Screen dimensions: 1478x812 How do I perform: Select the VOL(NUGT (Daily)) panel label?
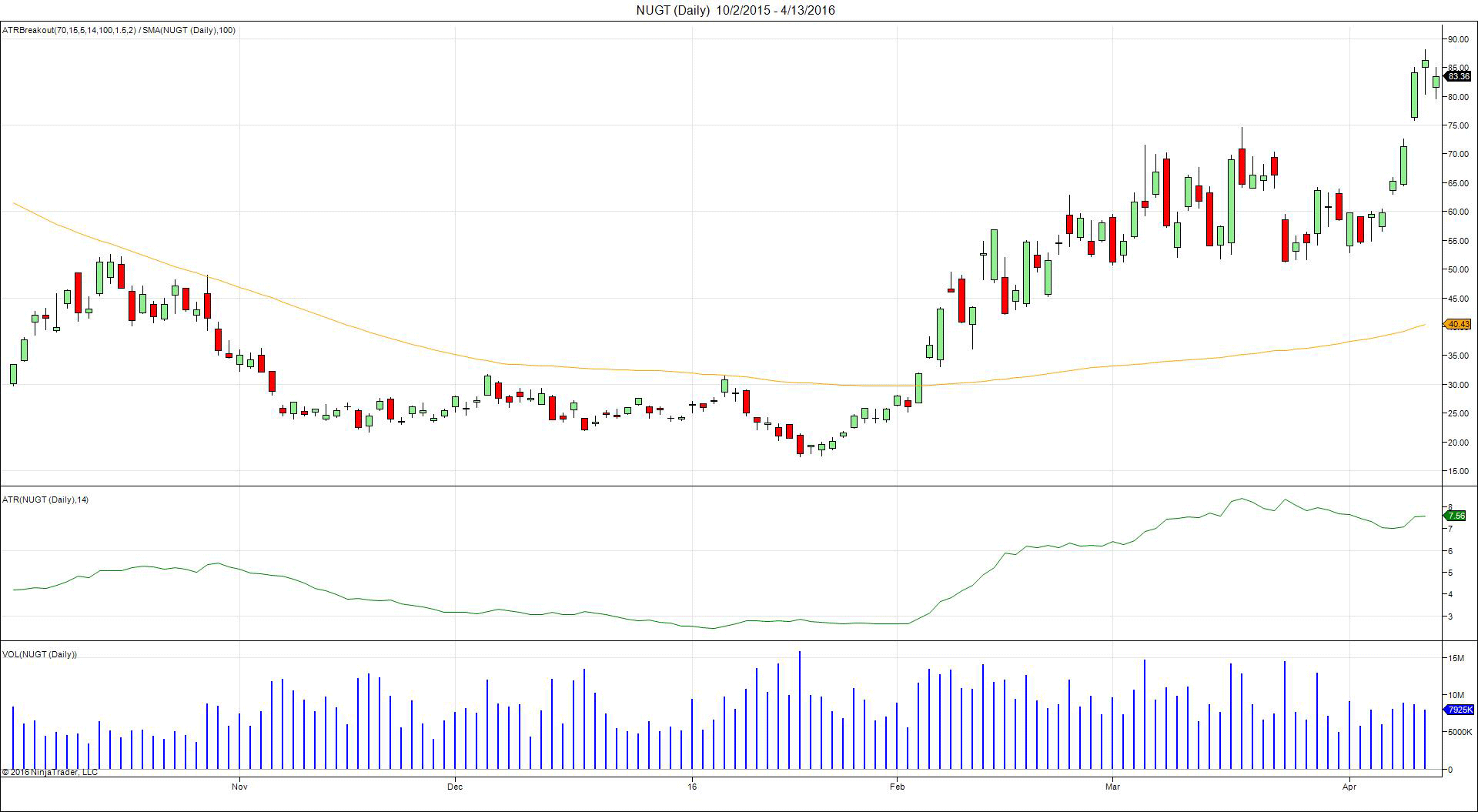[x=40, y=654]
